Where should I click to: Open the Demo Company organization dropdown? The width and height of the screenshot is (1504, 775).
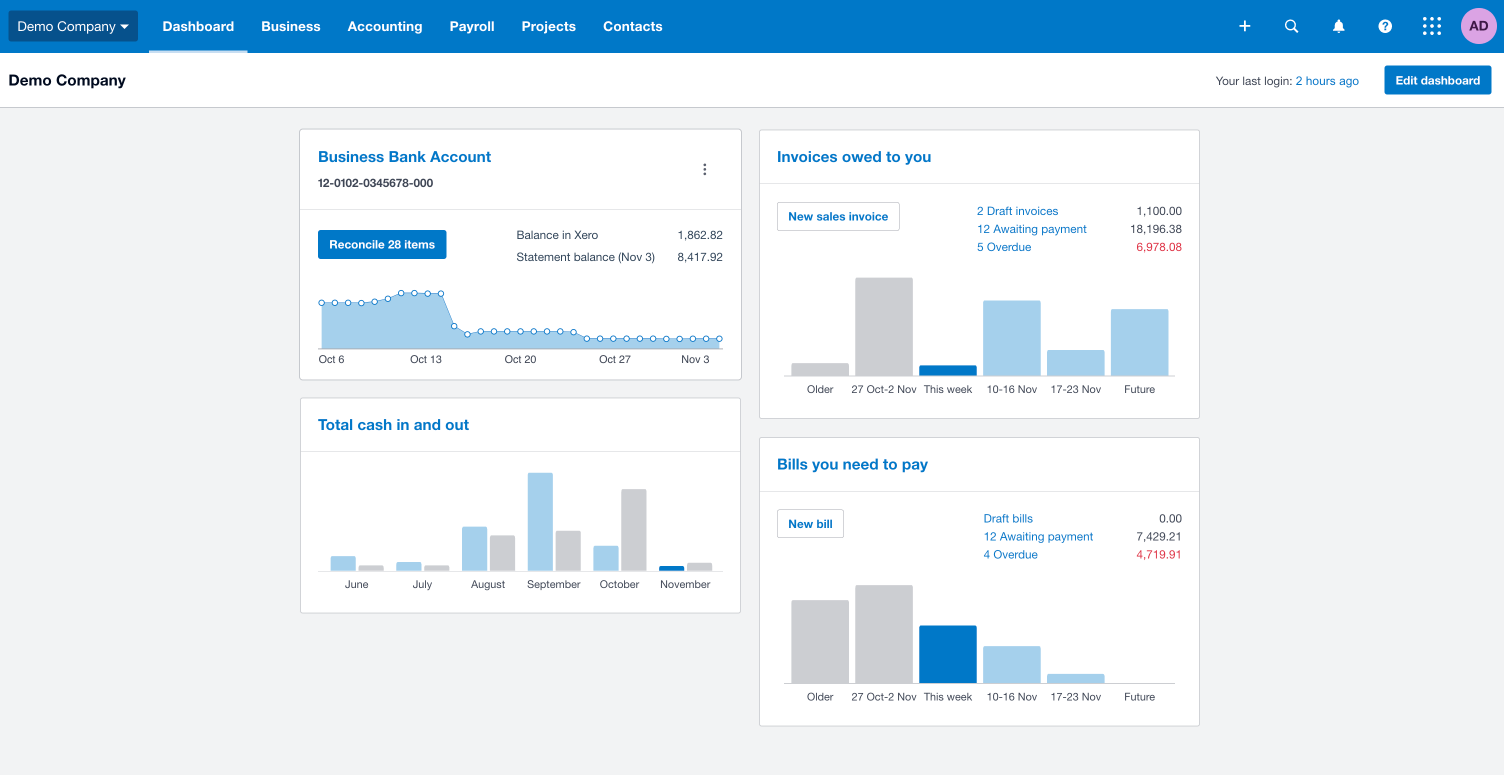[x=72, y=26]
